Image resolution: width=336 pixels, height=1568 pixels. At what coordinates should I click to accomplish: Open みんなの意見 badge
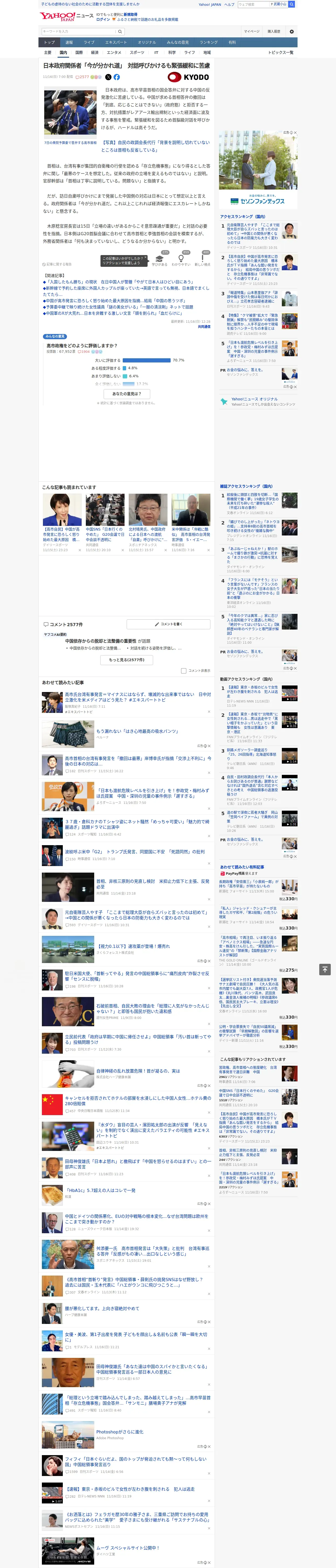pos(55,336)
